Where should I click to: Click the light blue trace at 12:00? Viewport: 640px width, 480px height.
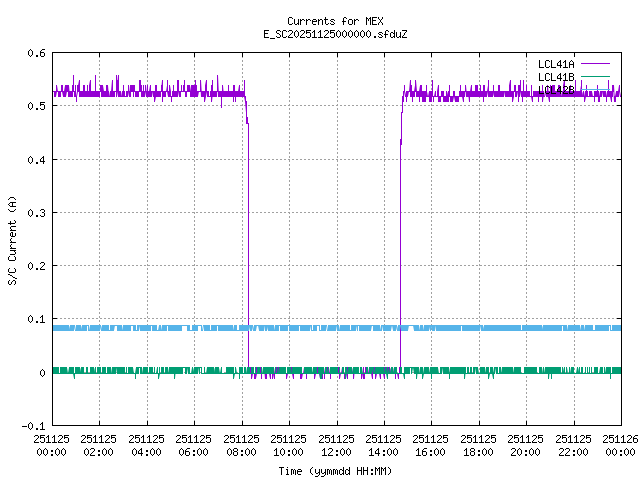point(336,328)
